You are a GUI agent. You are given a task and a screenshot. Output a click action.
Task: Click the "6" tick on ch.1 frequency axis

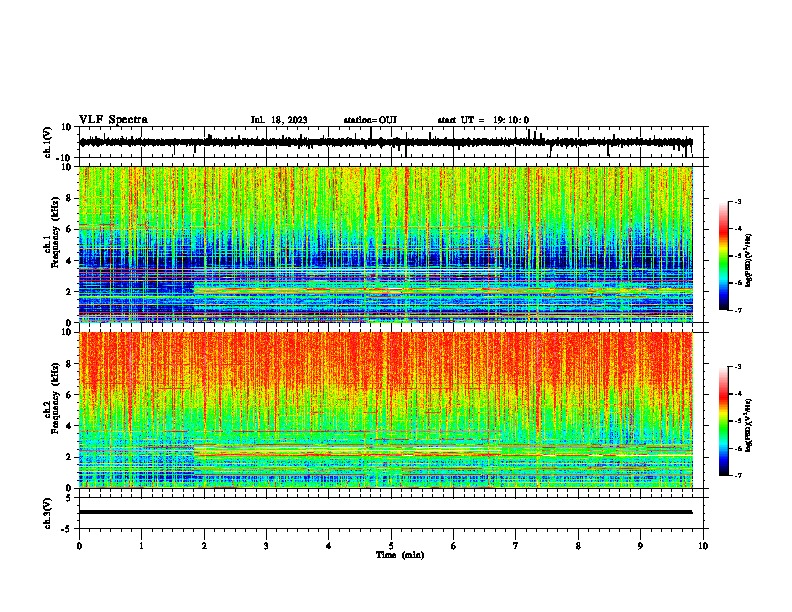coord(70,230)
